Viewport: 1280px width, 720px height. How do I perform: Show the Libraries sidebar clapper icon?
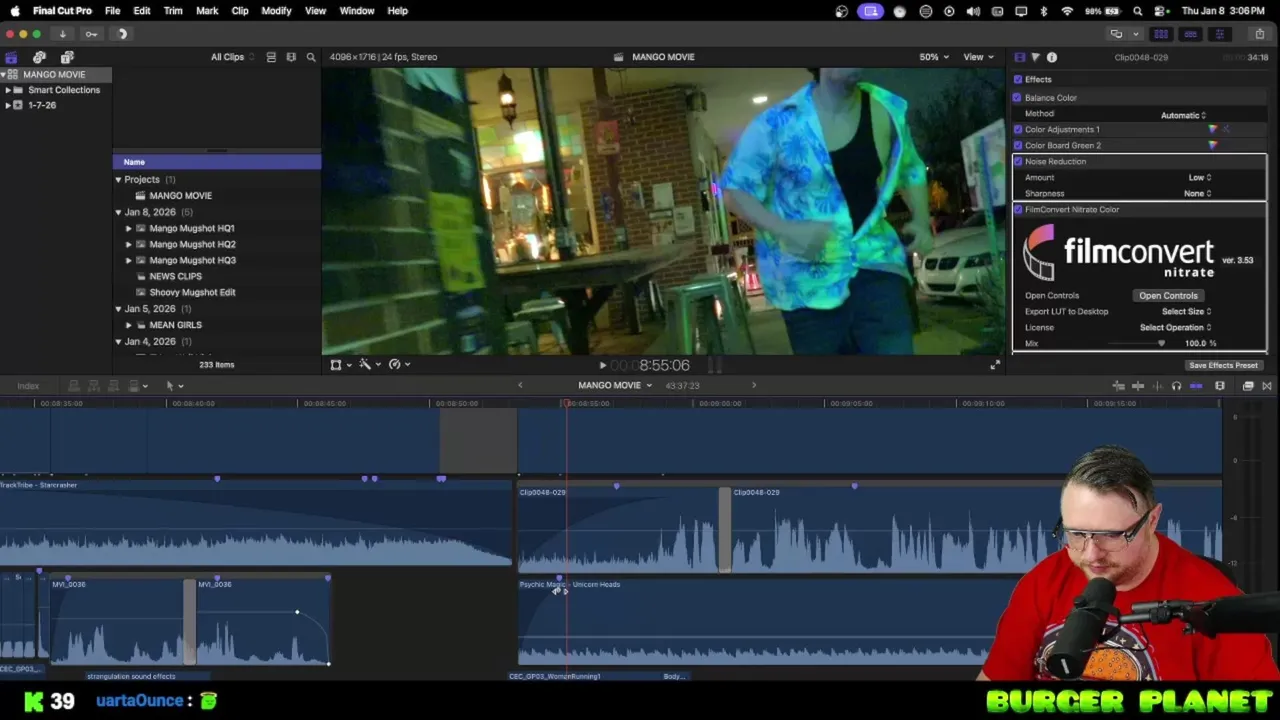[11, 57]
